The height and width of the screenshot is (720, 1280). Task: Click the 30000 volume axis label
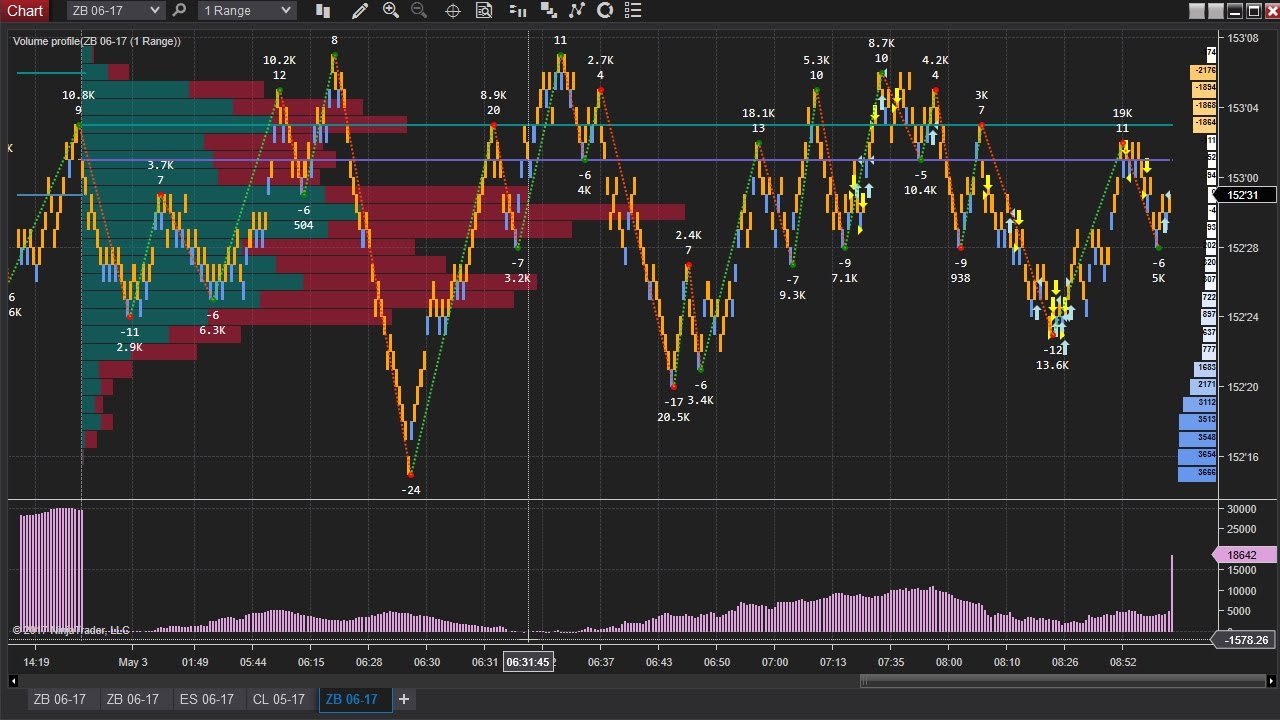point(1241,508)
